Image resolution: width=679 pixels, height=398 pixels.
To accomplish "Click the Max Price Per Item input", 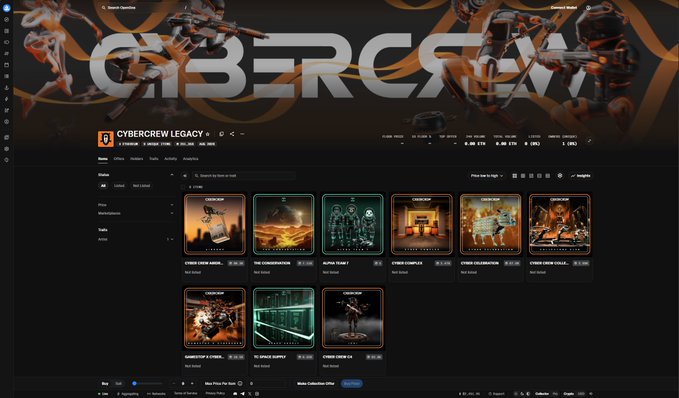I will pos(268,383).
